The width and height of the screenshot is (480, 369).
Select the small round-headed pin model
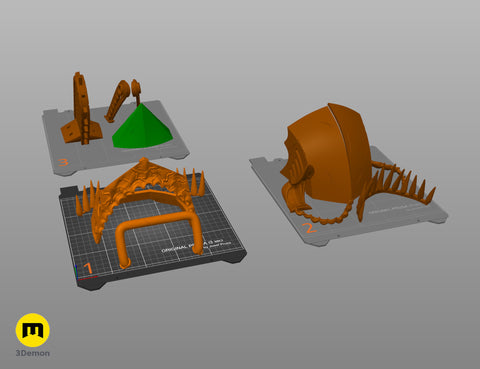coord(136,92)
